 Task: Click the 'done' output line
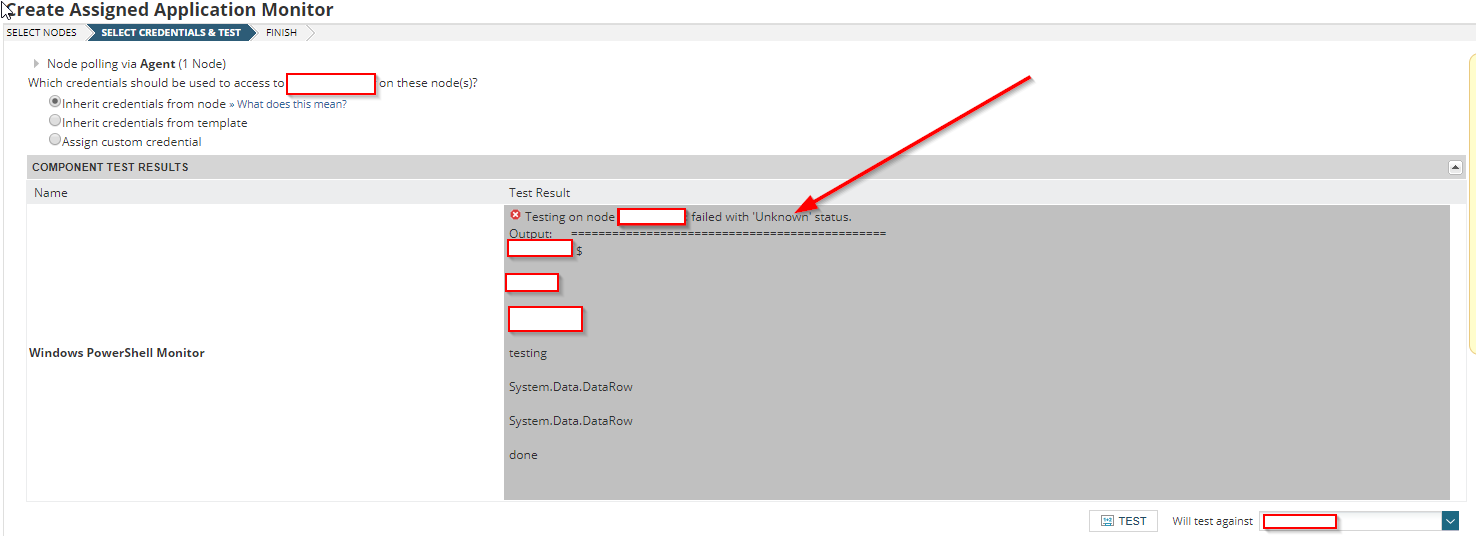point(523,455)
